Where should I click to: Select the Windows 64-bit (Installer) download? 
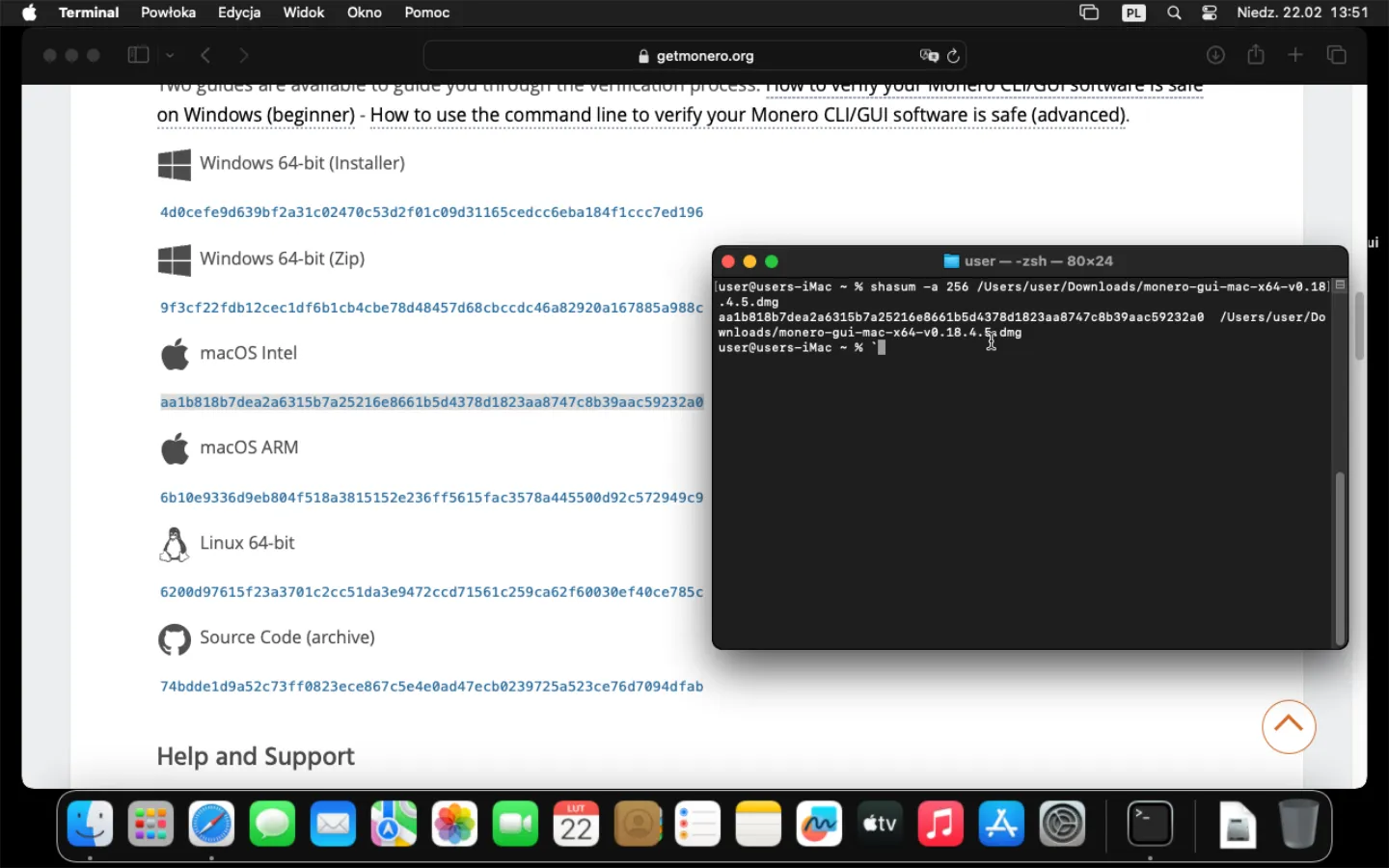282,164
